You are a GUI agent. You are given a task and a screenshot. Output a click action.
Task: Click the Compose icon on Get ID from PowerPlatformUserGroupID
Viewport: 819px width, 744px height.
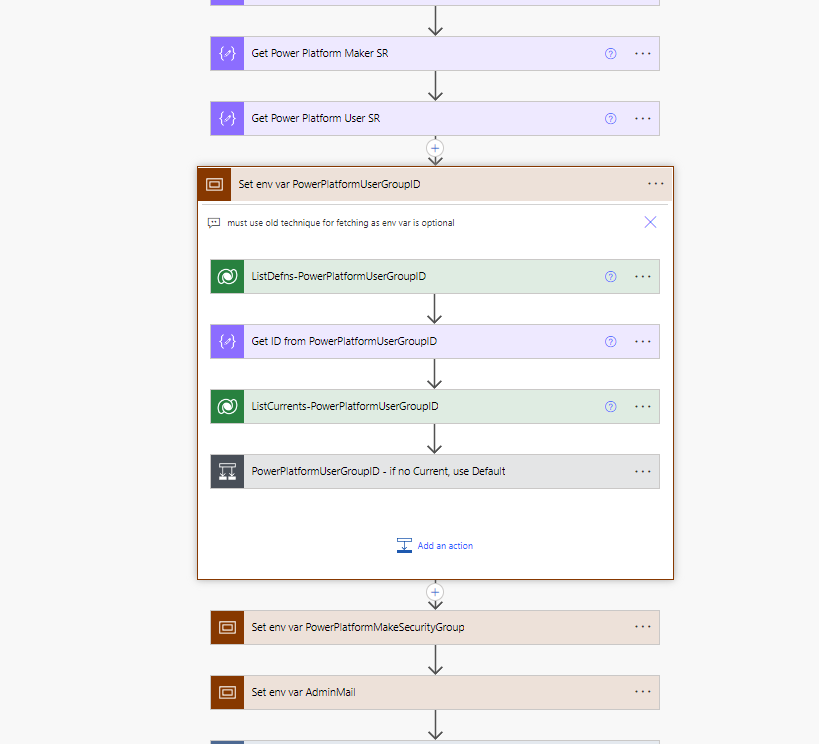click(x=227, y=341)
